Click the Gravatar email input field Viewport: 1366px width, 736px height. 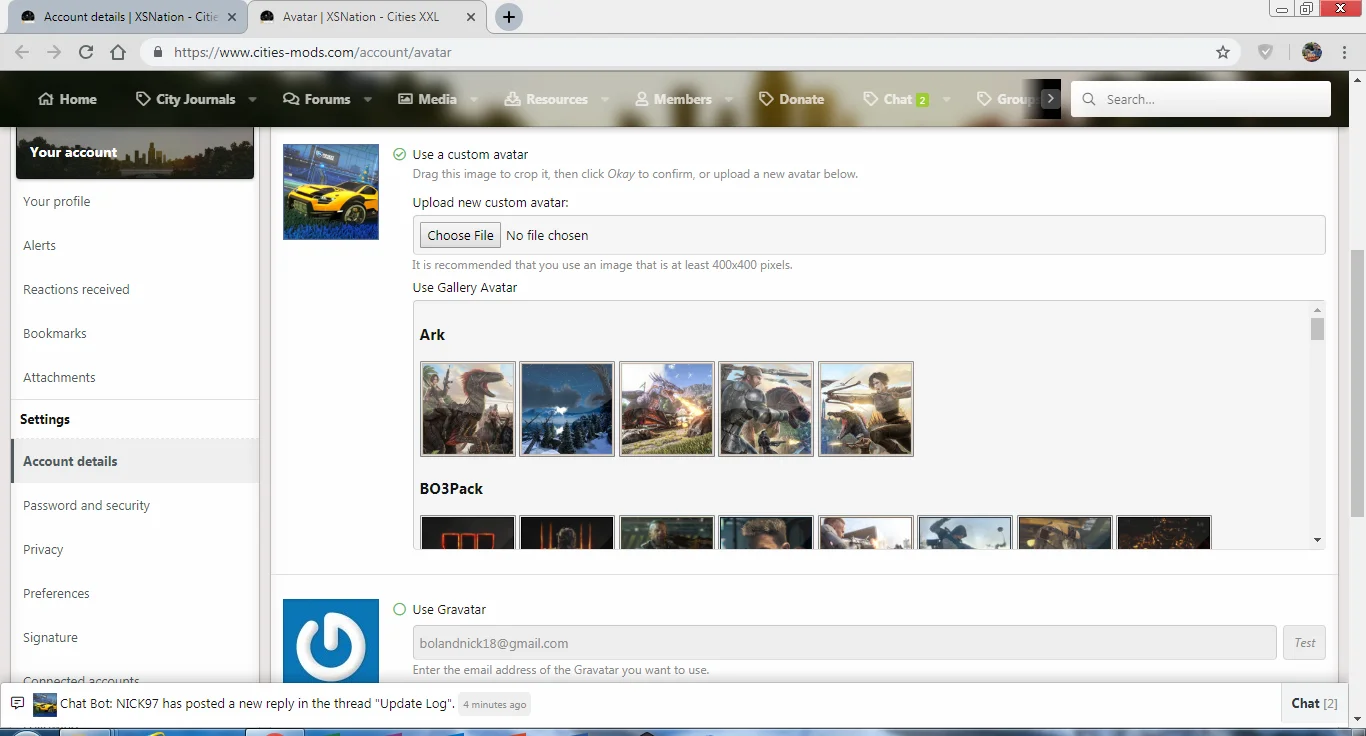click(844, 643)
